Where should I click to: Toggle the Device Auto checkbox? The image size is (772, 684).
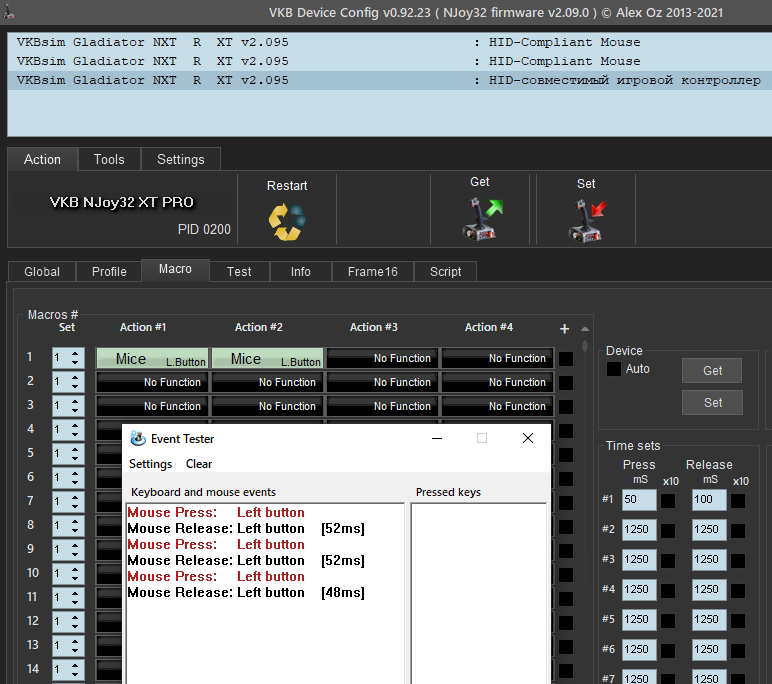click(x=613, y=369)
